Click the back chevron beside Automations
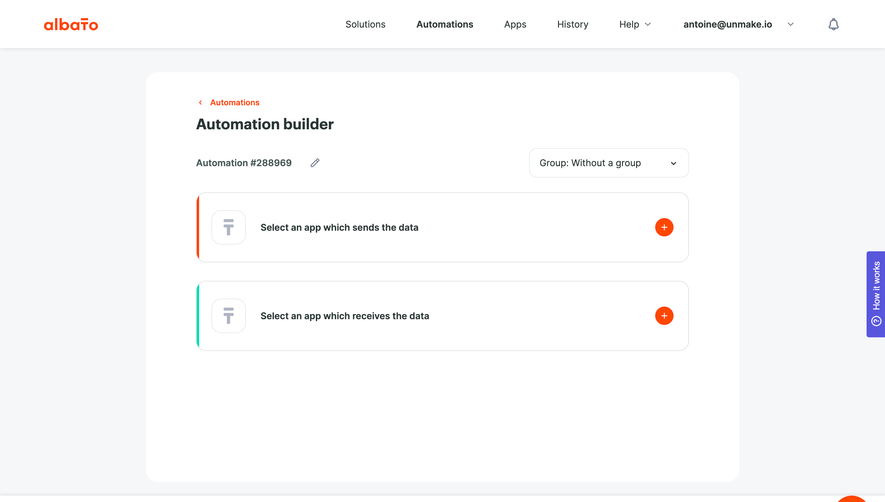 coord(200,102)
